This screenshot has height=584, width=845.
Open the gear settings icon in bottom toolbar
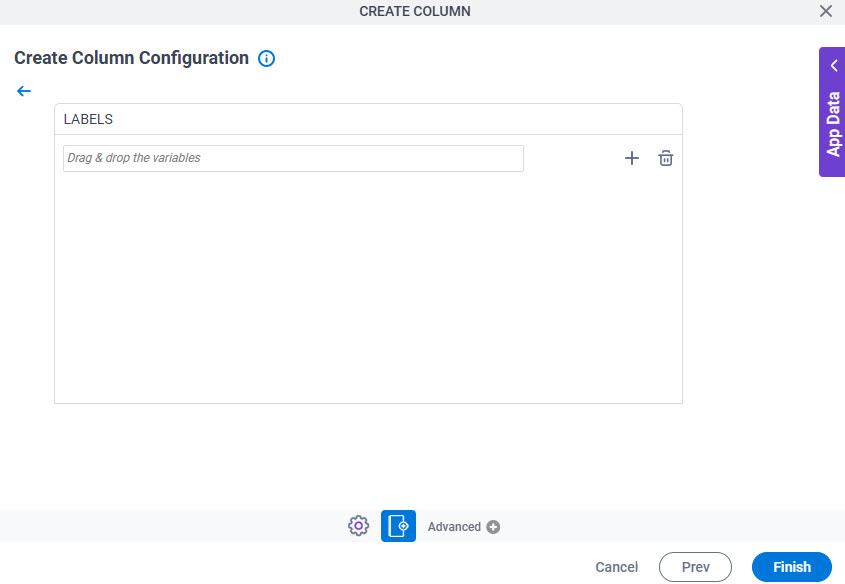click(358, 526)
